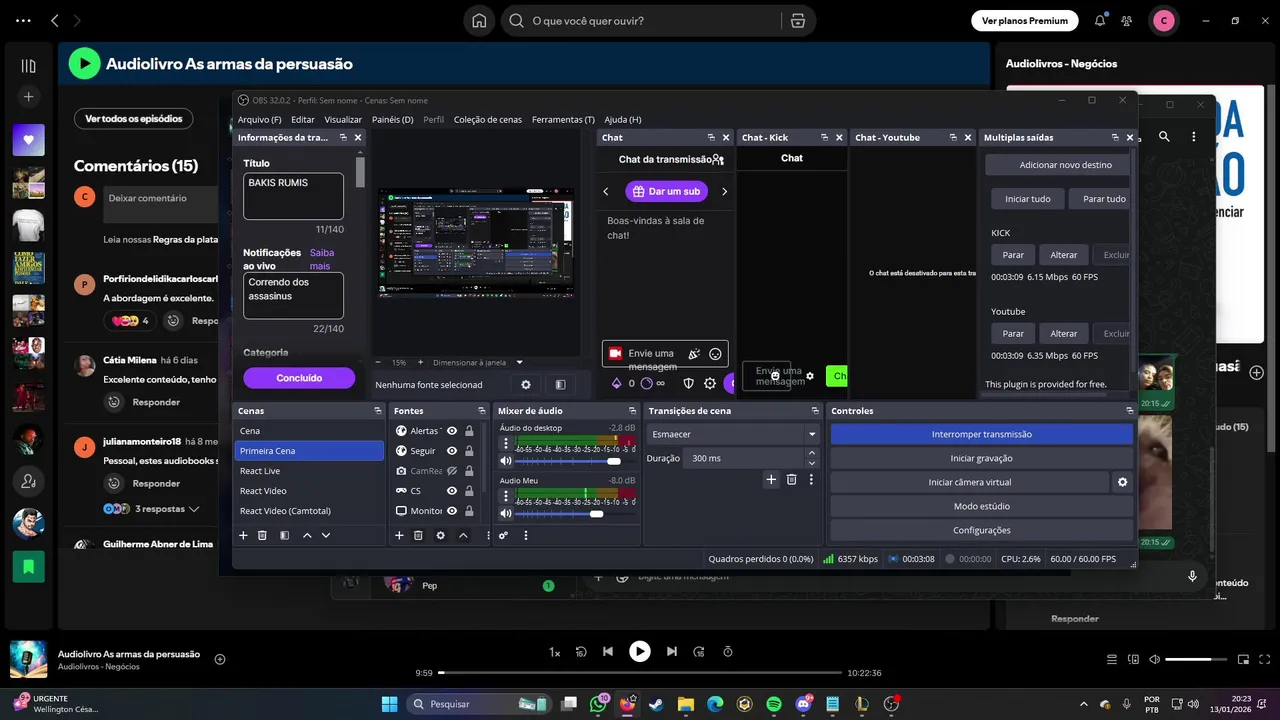Toggle visibility of Seguir source

[x=452, y=451]
